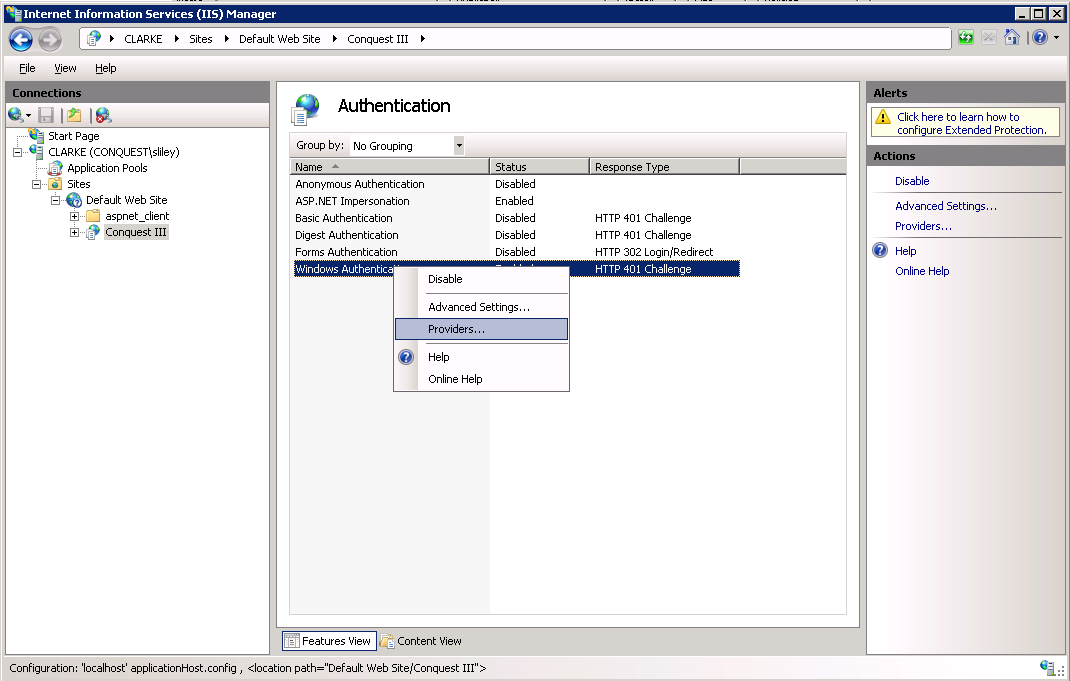
Task: Open the Help question-mark icon in the top toolbar
Action: click(x=1040, y=38)
